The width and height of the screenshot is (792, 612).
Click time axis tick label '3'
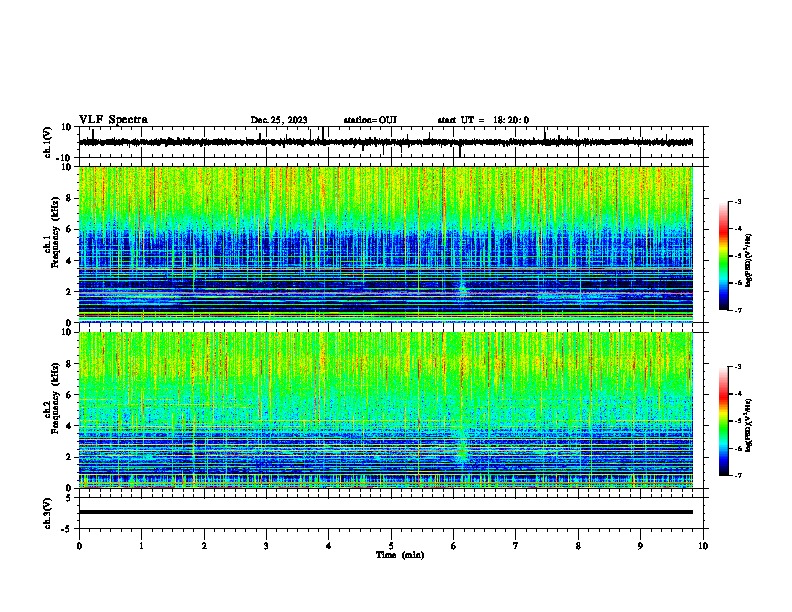266,546
